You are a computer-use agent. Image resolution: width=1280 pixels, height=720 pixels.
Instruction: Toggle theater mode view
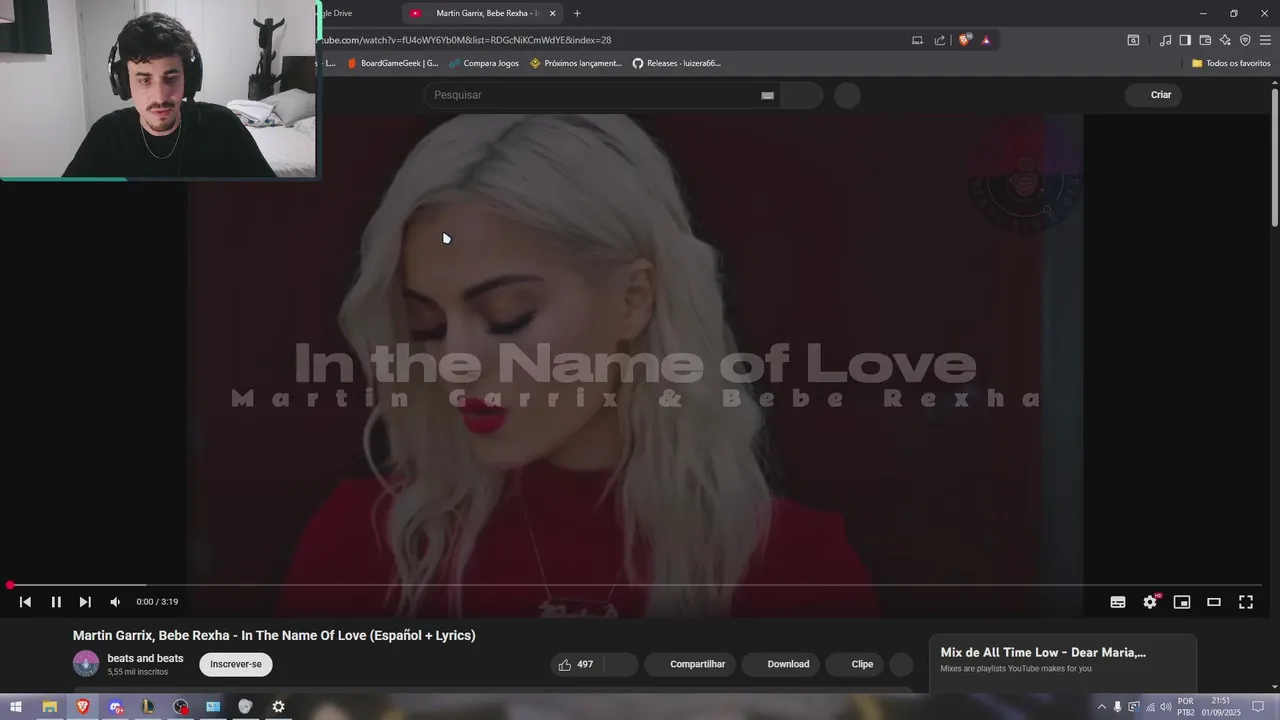(x=1214, y=602)
